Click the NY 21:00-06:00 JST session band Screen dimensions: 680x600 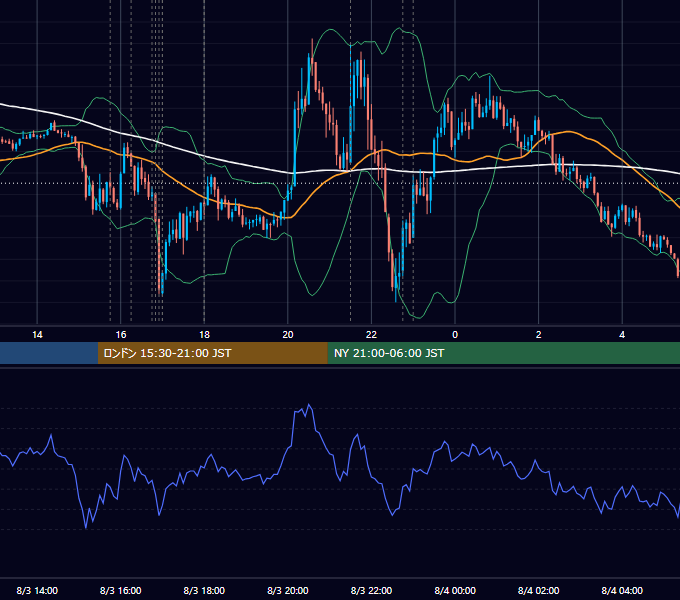[x=503, y=353]
